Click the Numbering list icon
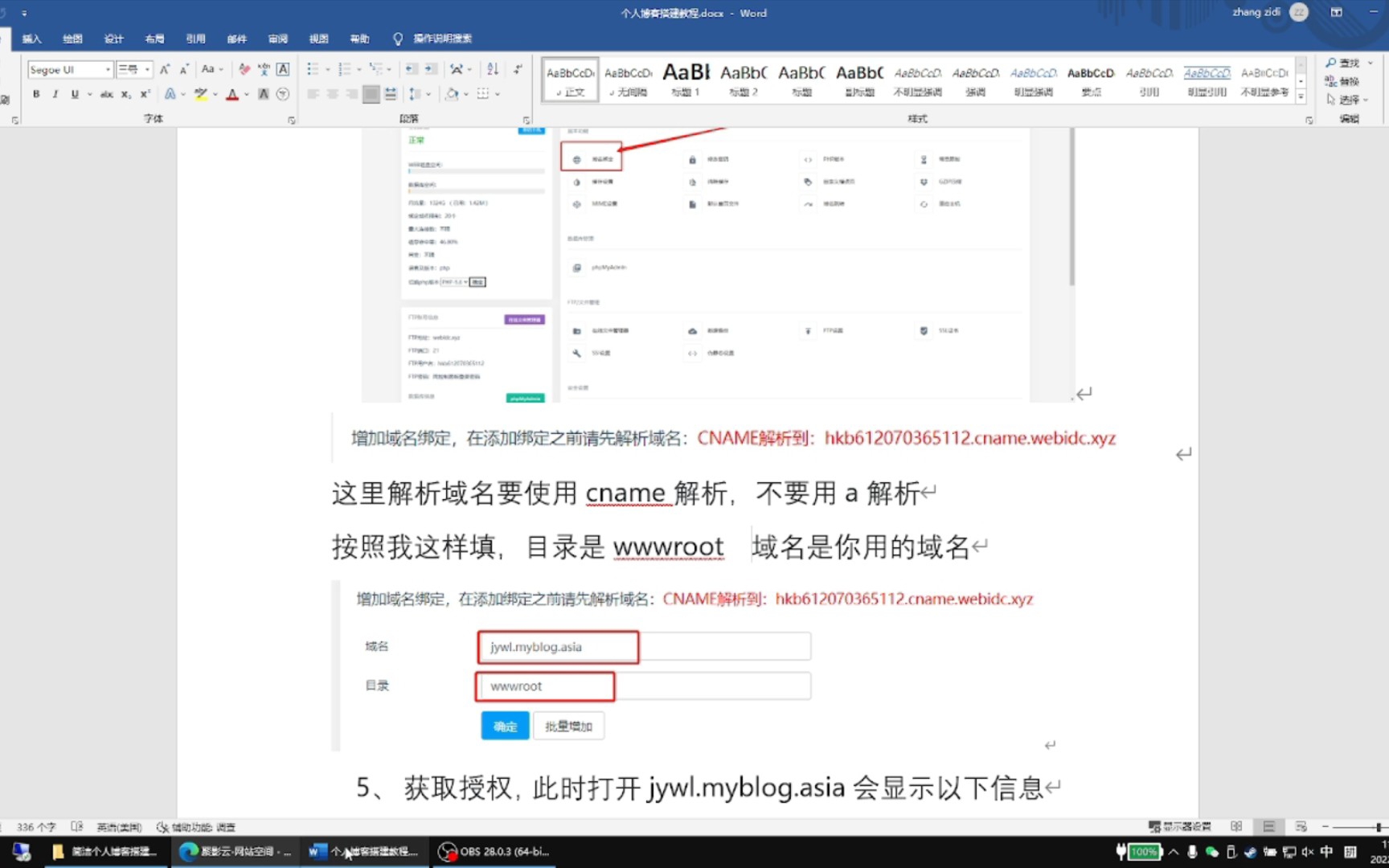 [344, 69]
